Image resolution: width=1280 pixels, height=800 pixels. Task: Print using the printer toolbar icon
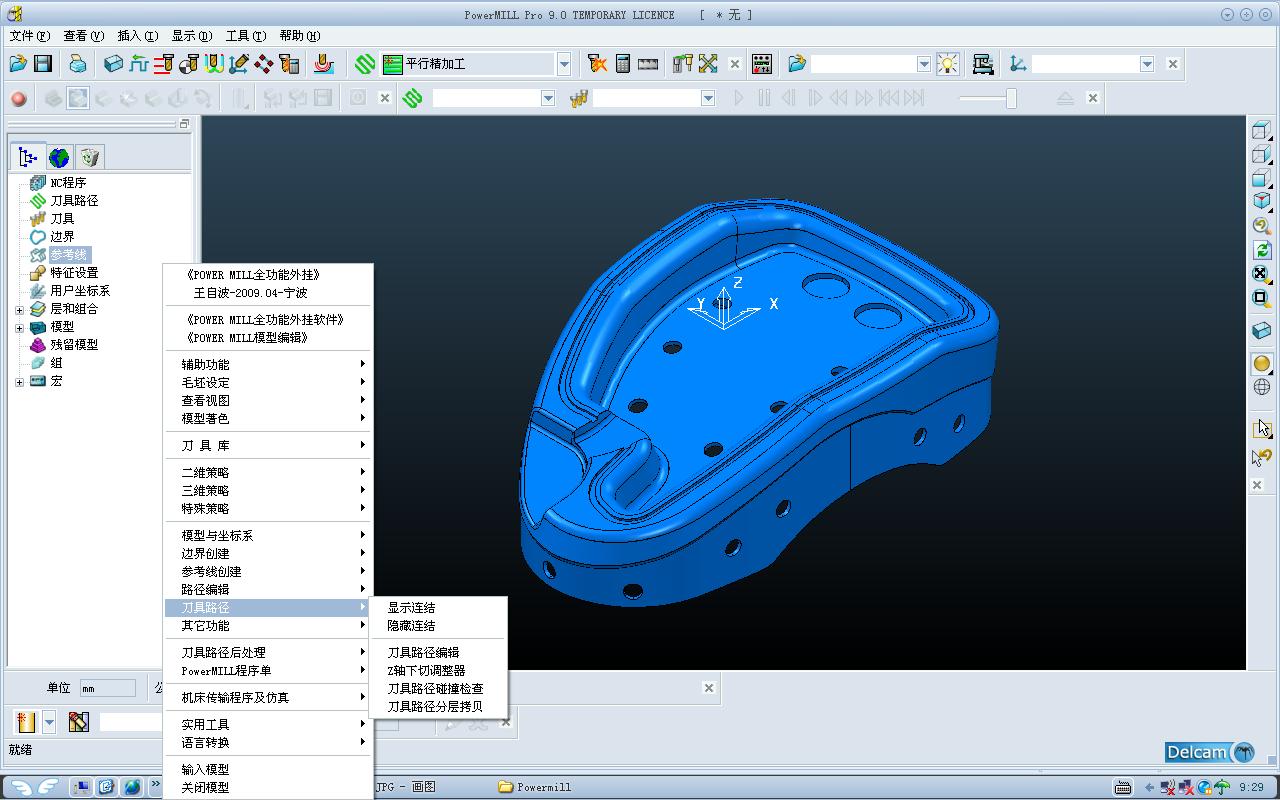pos(78,64)
